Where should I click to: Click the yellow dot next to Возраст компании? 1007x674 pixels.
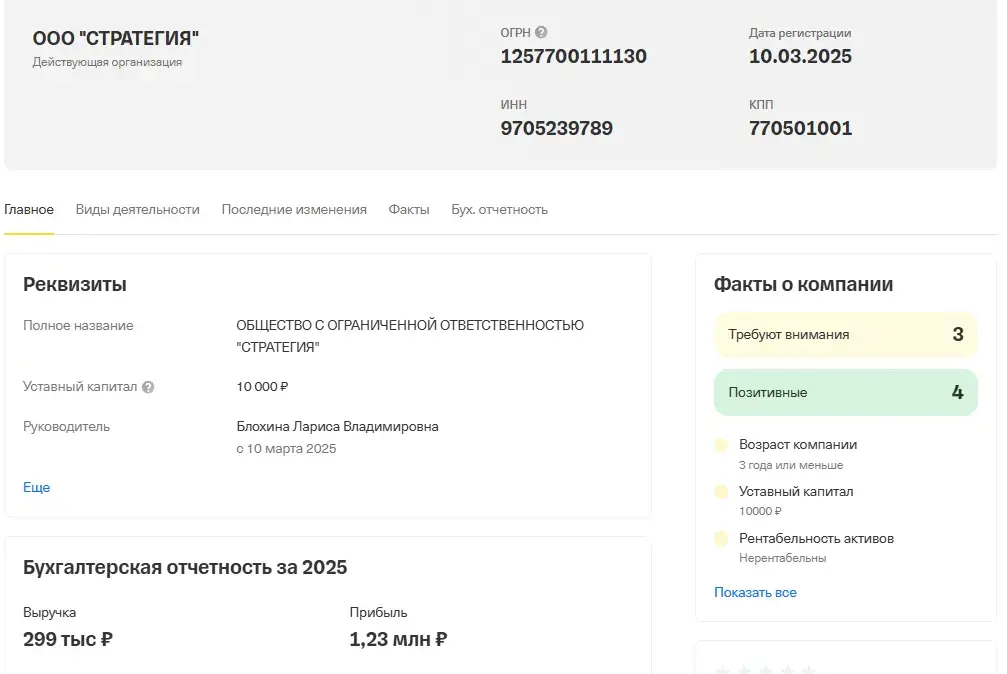point(721,445)
